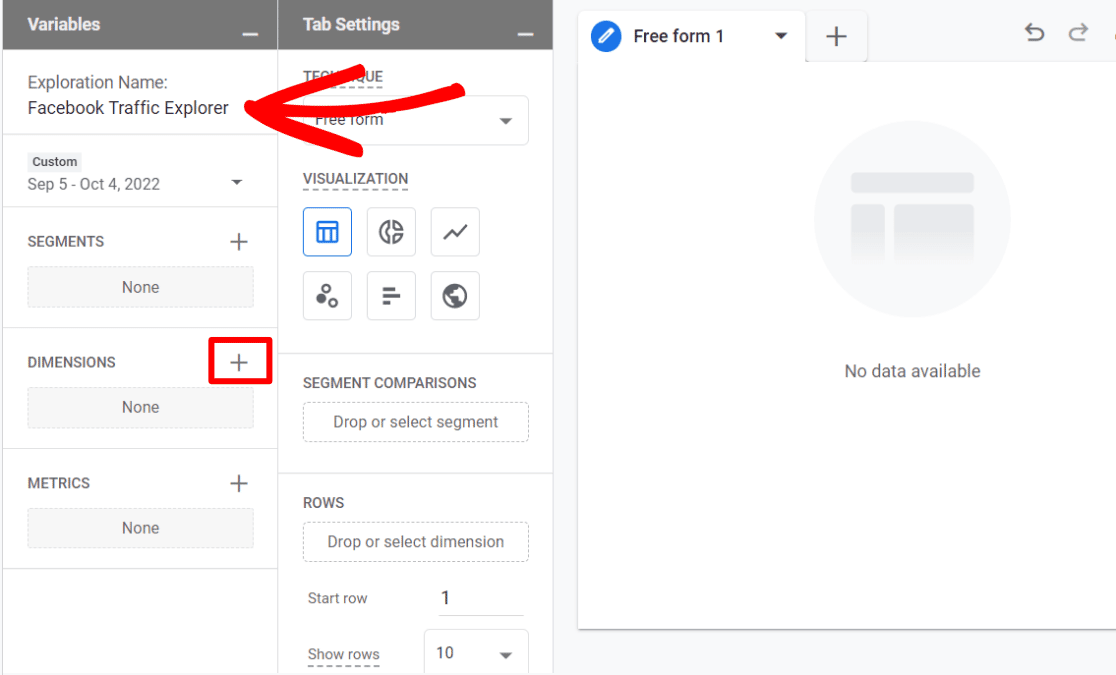Switch to the line chart visualization
Screen dimensions: 1116x675
455,231
